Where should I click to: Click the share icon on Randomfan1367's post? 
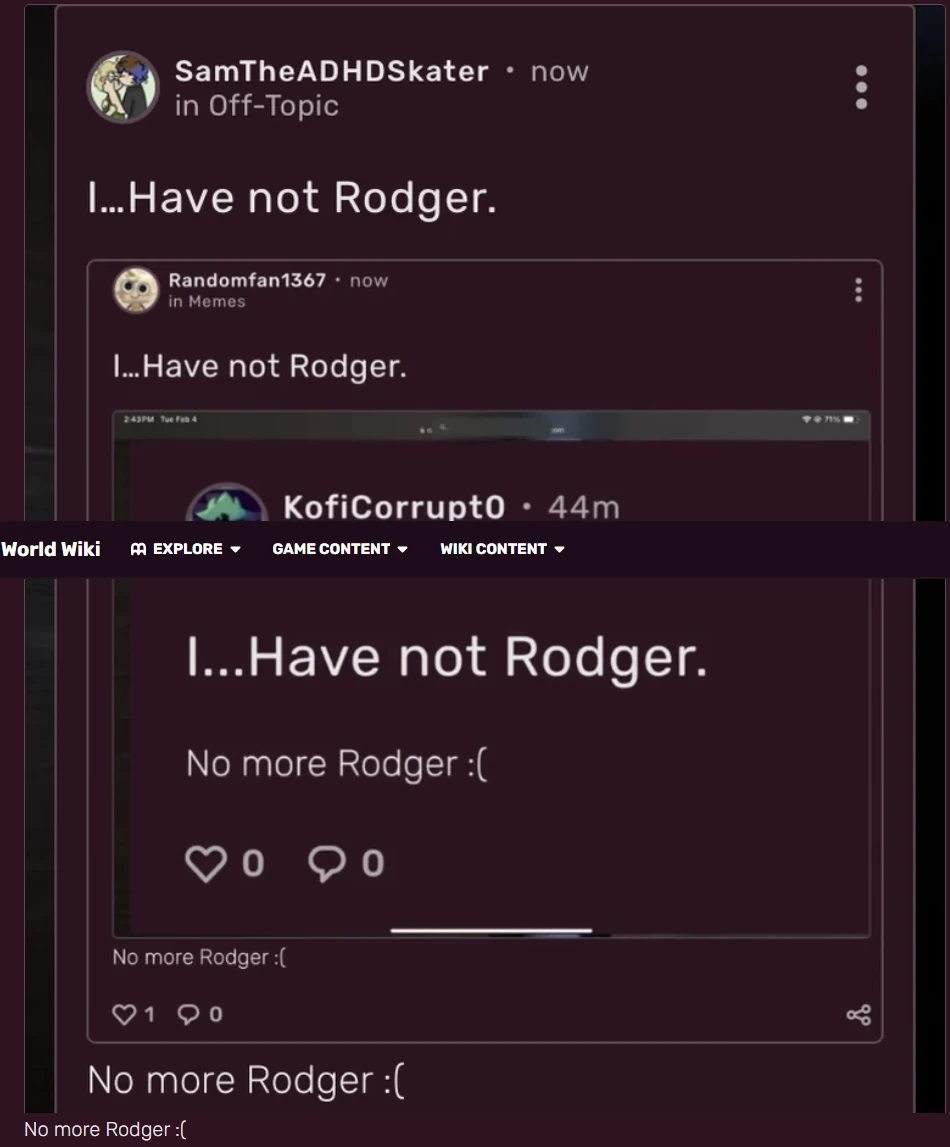click(x=857, y=1014)
